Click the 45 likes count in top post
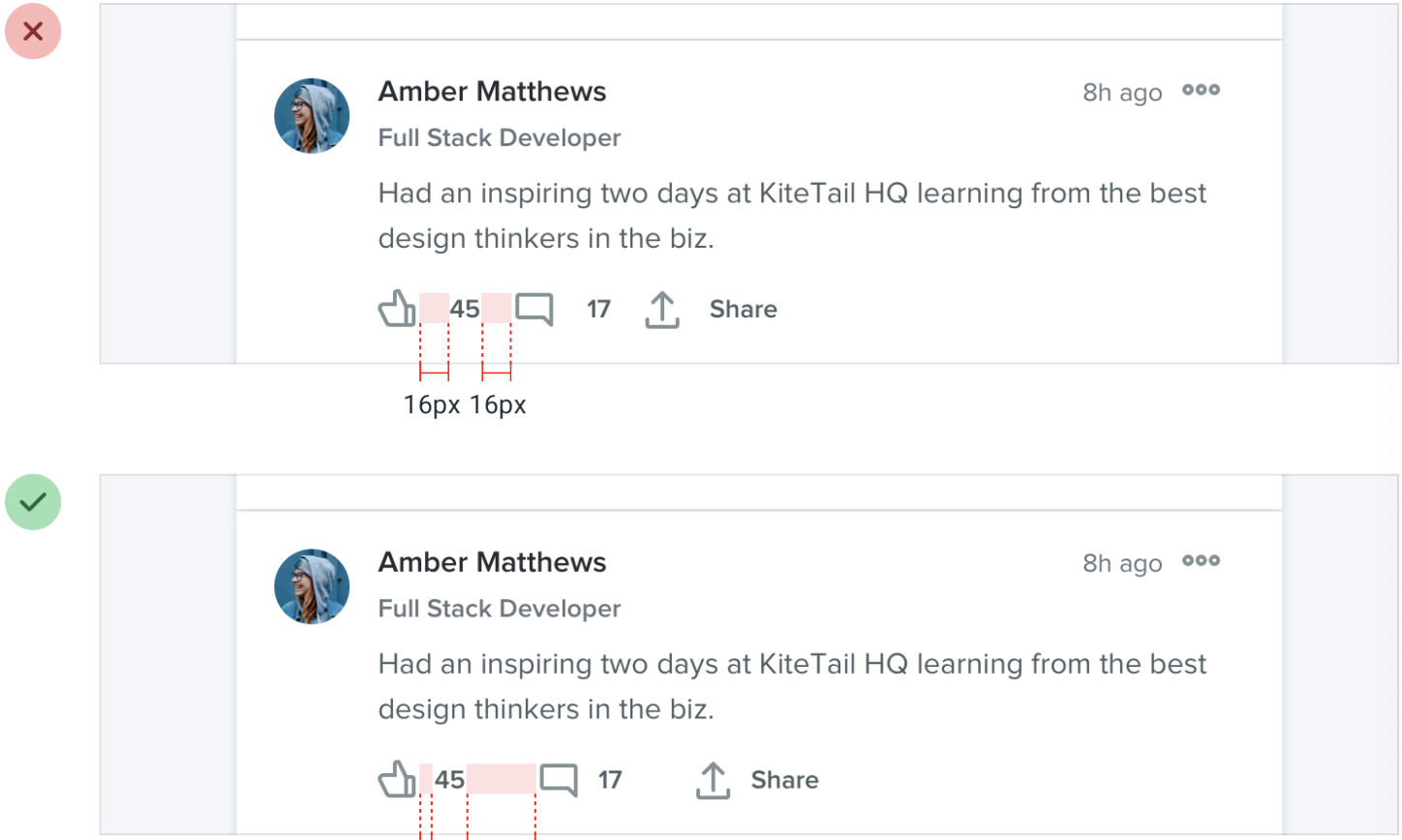This screenshot has height=840, width=1402. pyautogui.click(x=465, y=310)
